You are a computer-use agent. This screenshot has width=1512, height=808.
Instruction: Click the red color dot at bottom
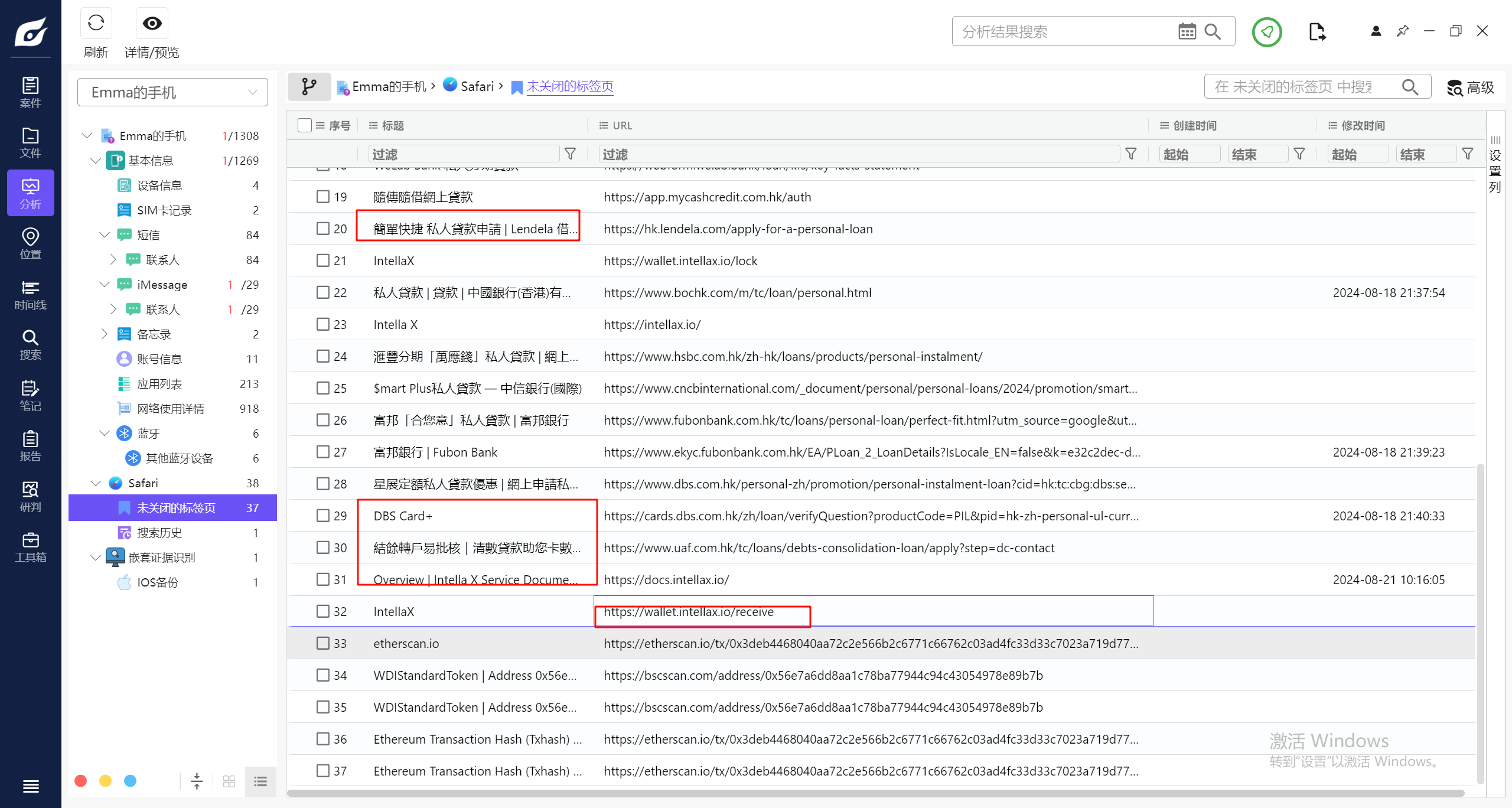click(x=81, y=781)
